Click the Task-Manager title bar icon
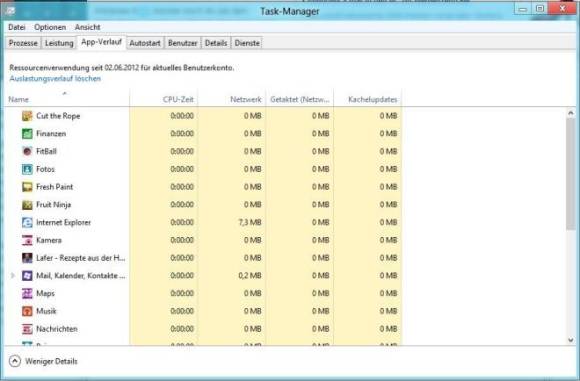The image size is (580, 381). pyautogui.click(x=10, y=11)
